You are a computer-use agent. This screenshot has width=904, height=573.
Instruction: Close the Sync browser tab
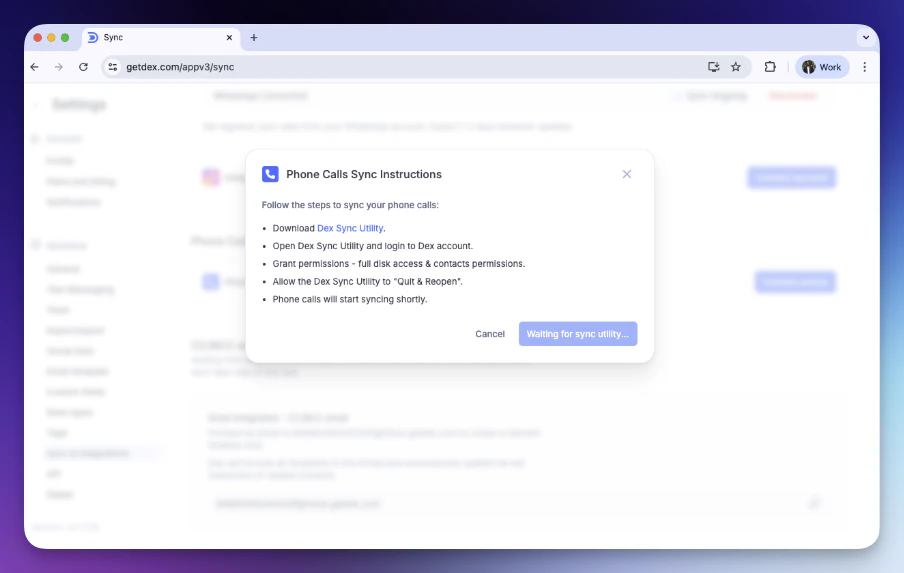(x=229, y=37)
